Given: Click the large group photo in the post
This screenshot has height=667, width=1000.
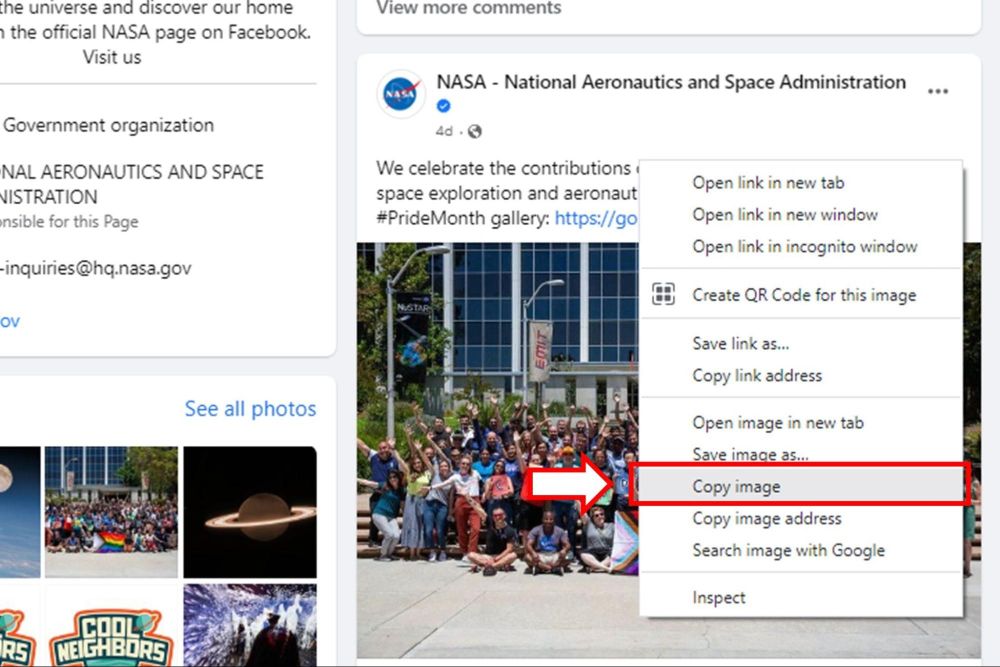Looking at the screenshot, I should (497, 450).
